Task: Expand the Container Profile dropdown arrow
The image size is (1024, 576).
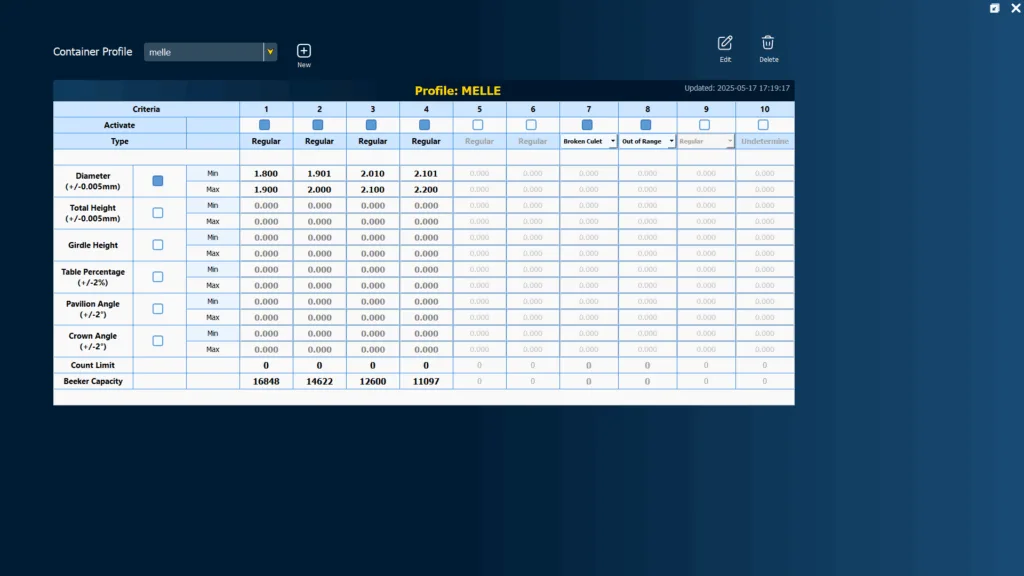Action: [270, 52]
